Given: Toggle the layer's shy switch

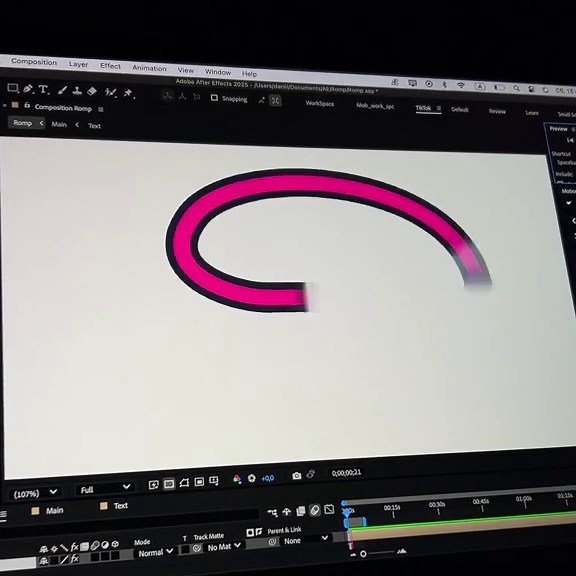Looking at the screenshot, I should coord(44,561).
